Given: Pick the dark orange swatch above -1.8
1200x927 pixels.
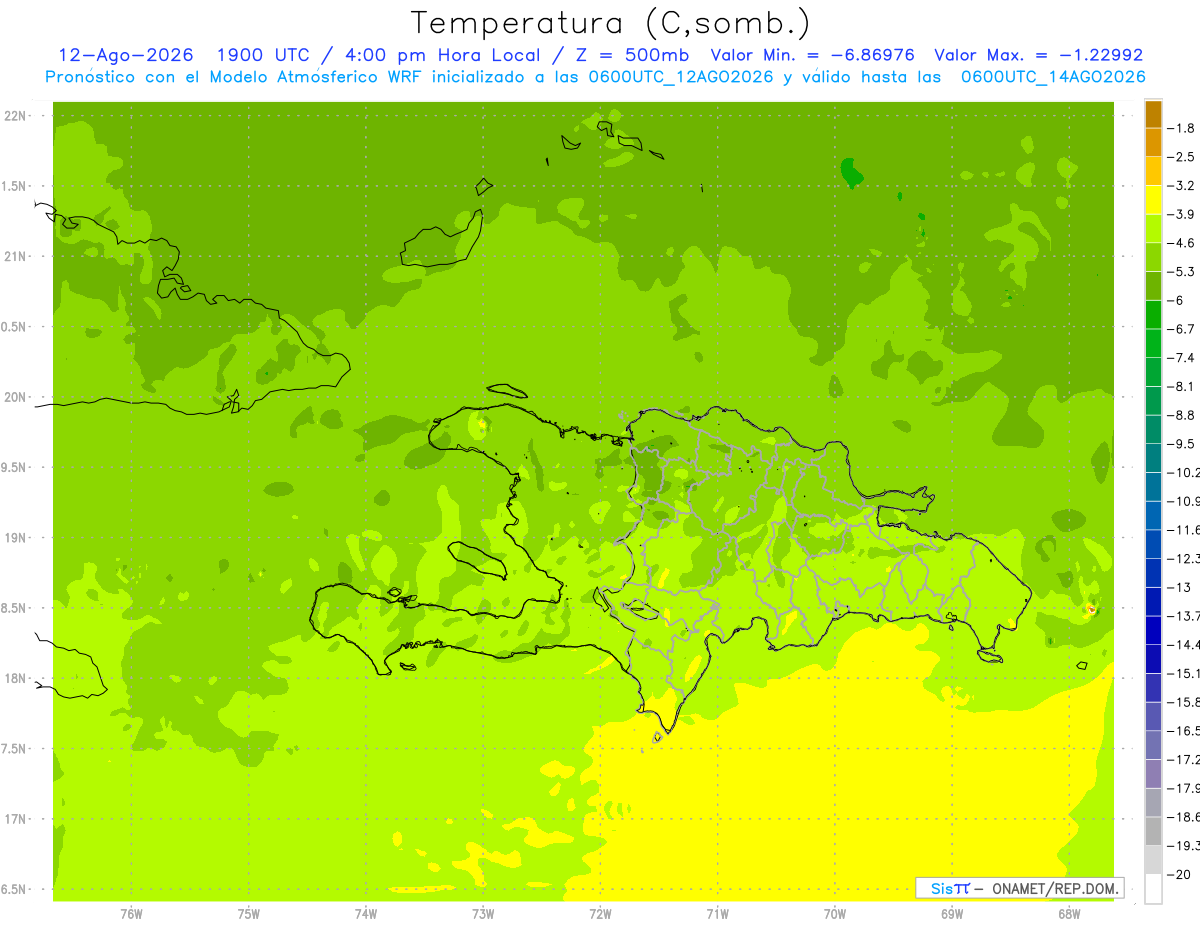Looking at the screenshot, I should (x=1153, y=114).
